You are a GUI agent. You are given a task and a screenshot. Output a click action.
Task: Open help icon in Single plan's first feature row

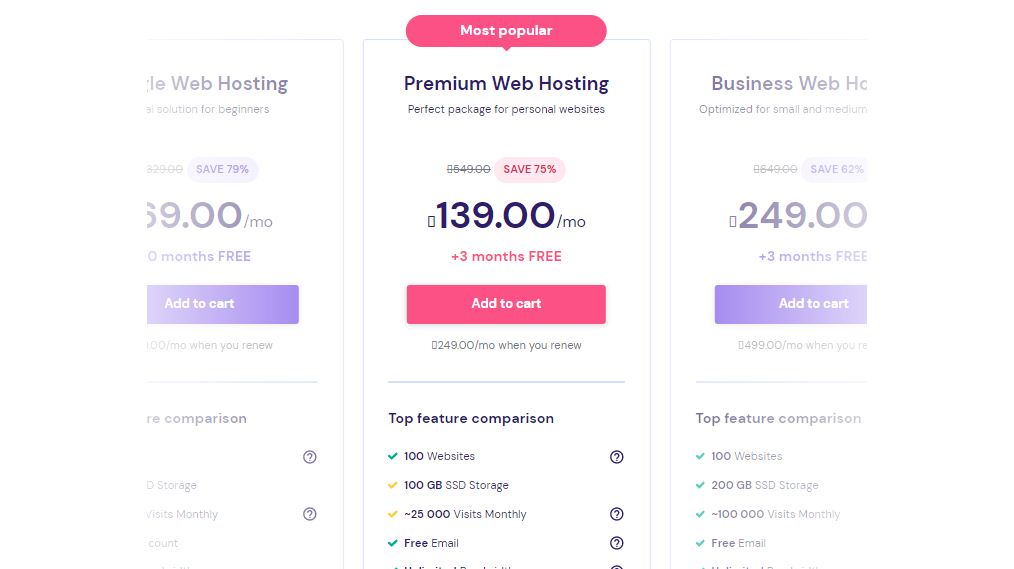(310, 457)
